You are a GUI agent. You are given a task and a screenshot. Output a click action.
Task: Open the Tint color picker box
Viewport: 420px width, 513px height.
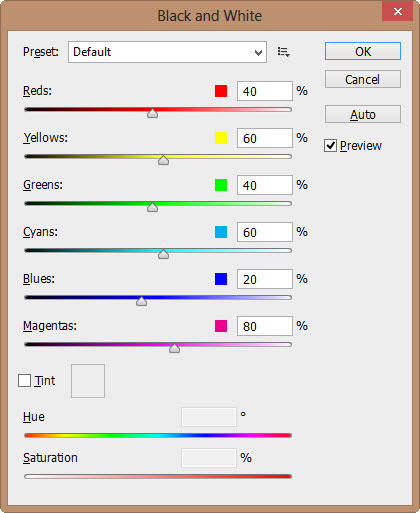click(88, 381)
